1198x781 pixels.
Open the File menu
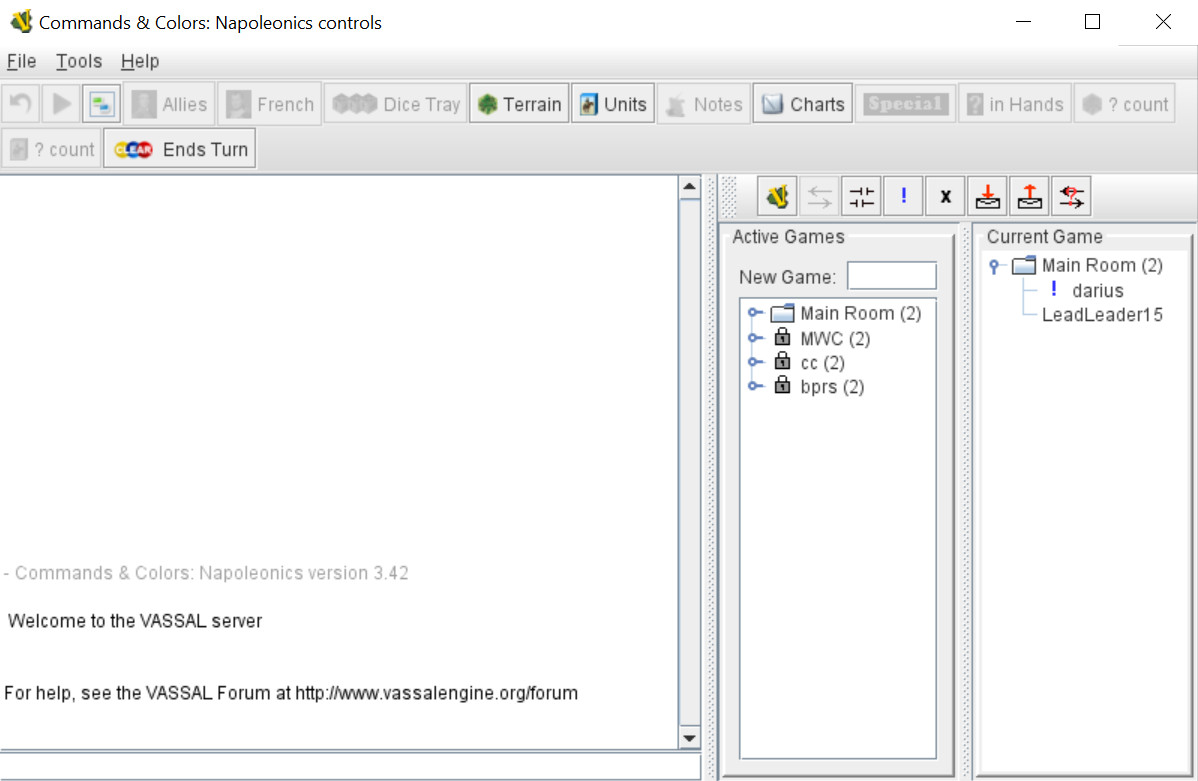(21, 61)
